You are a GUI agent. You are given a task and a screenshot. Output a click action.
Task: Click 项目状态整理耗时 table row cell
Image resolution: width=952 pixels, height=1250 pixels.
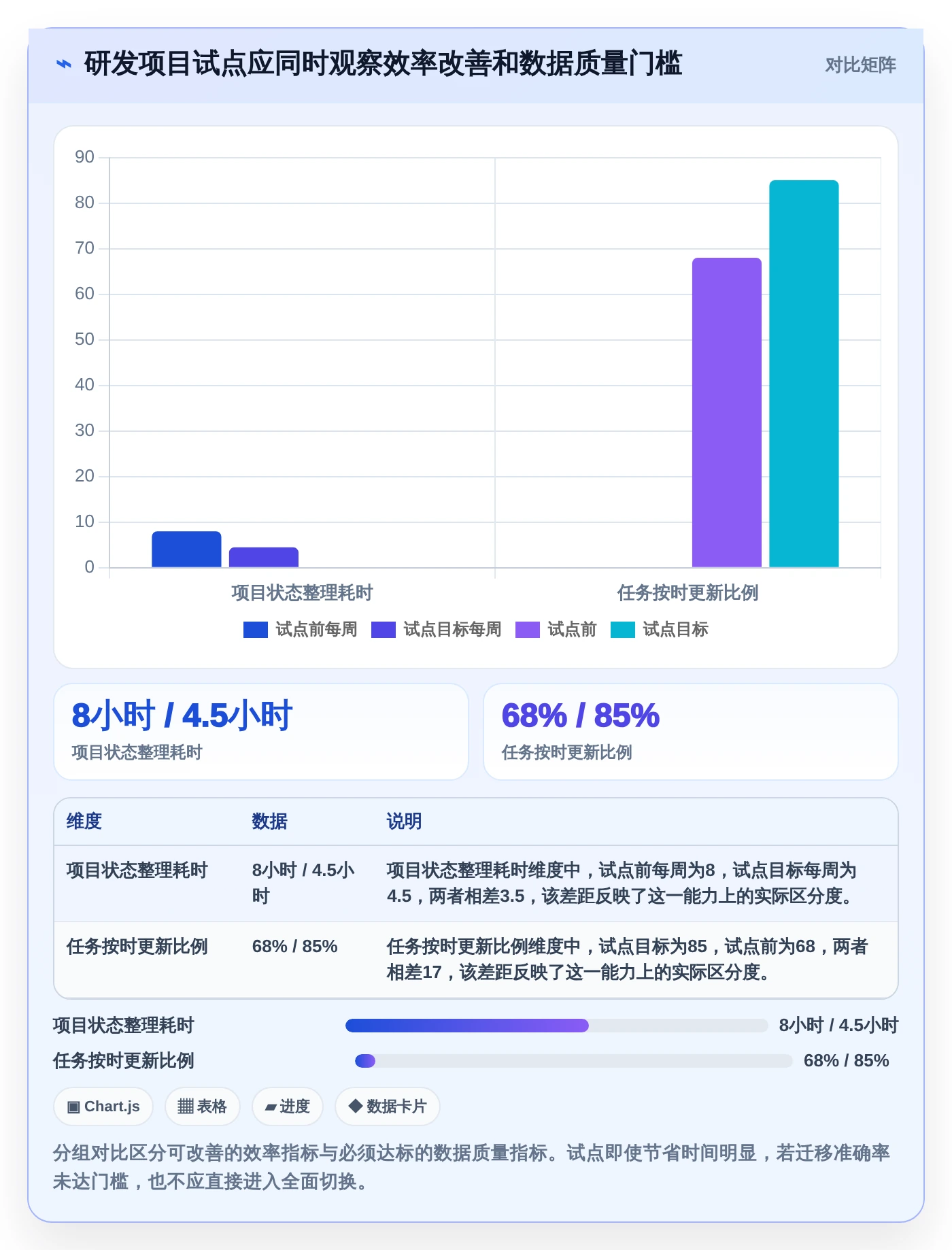[137, 871]
